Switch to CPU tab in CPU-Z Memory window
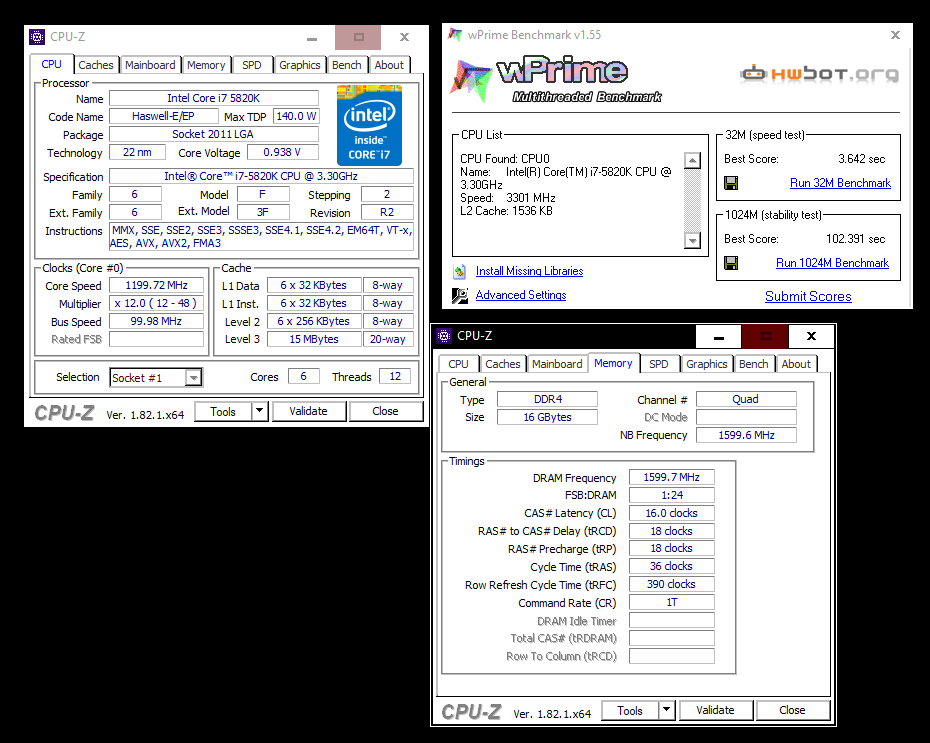The image size is (930, 743). point(458,364)
